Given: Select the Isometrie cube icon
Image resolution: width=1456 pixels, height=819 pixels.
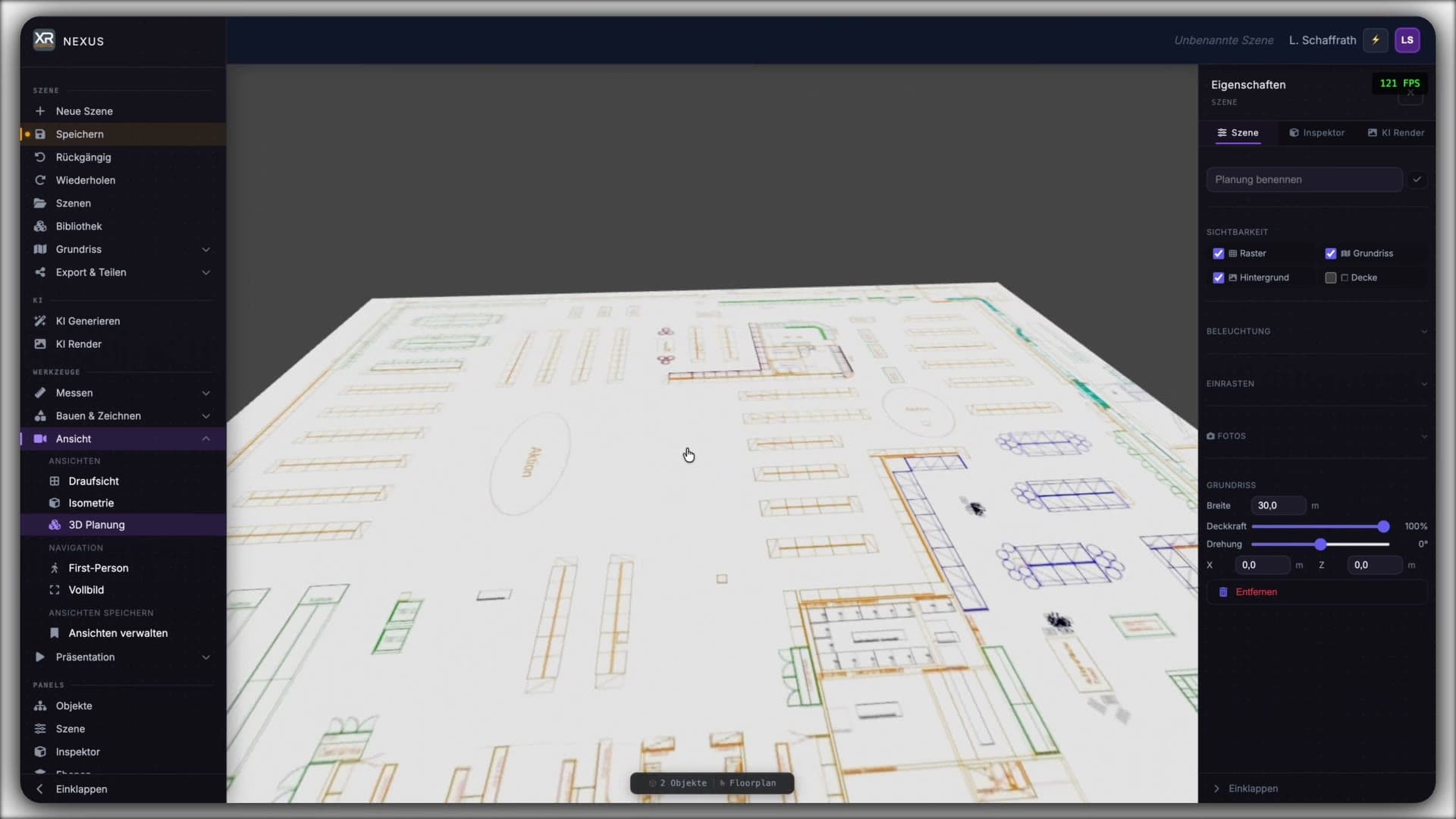Looking at the screenshot, I should [x=55, y=503].
